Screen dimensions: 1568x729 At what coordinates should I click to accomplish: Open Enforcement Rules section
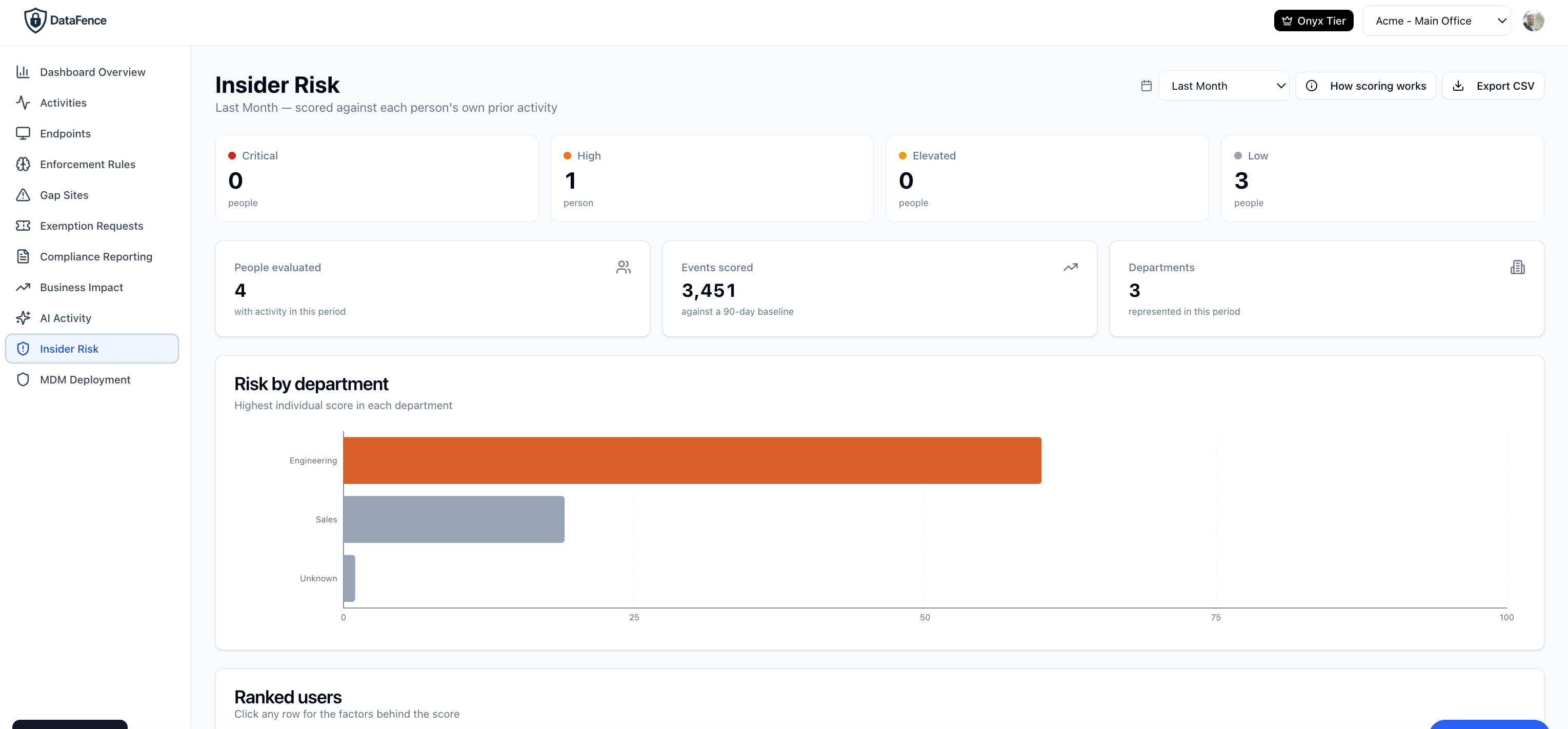92,164
